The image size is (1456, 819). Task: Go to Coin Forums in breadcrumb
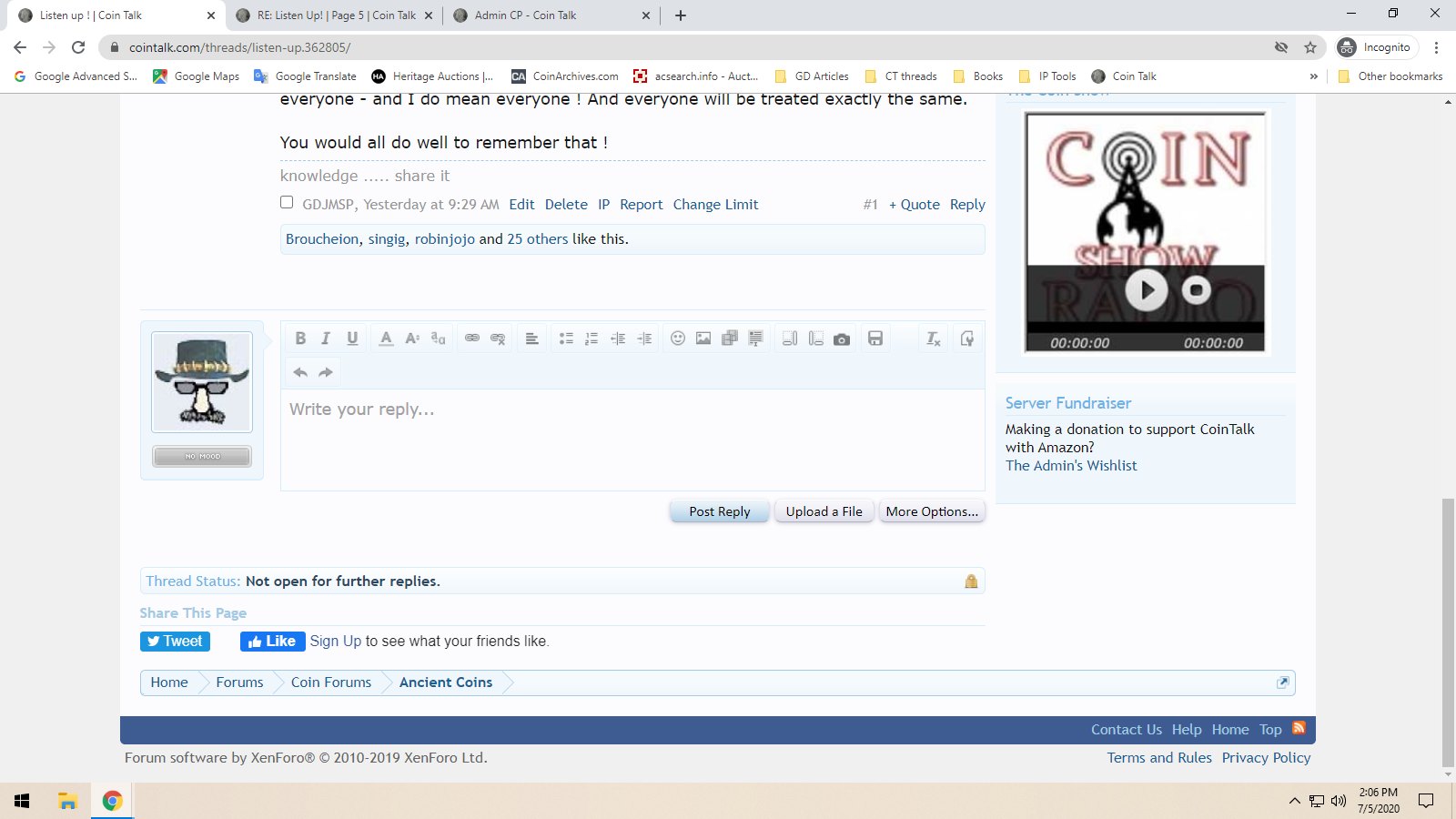[331, 682]
